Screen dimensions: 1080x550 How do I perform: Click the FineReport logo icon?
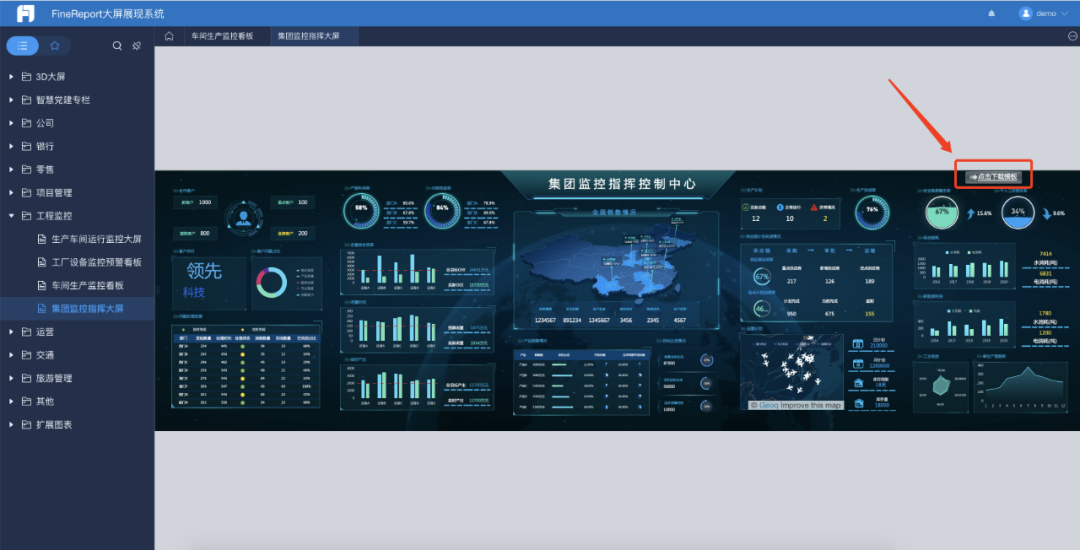[x=24, y=13]
